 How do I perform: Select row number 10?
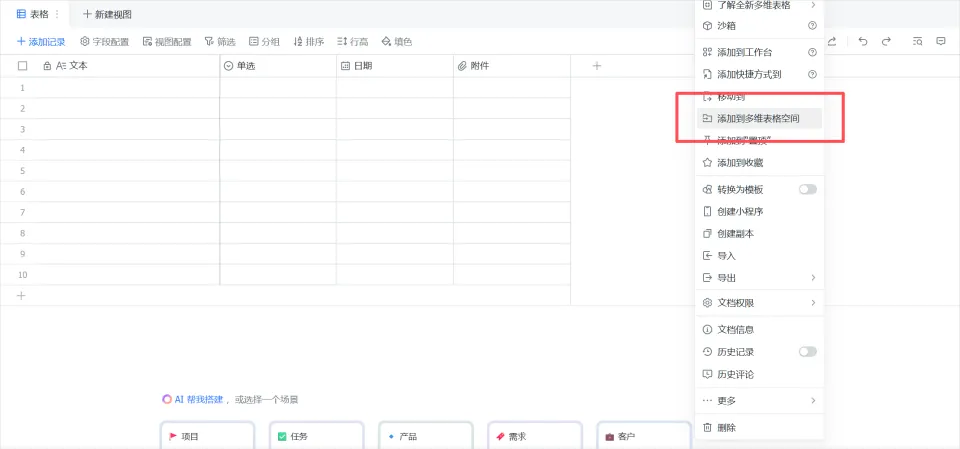23,275
